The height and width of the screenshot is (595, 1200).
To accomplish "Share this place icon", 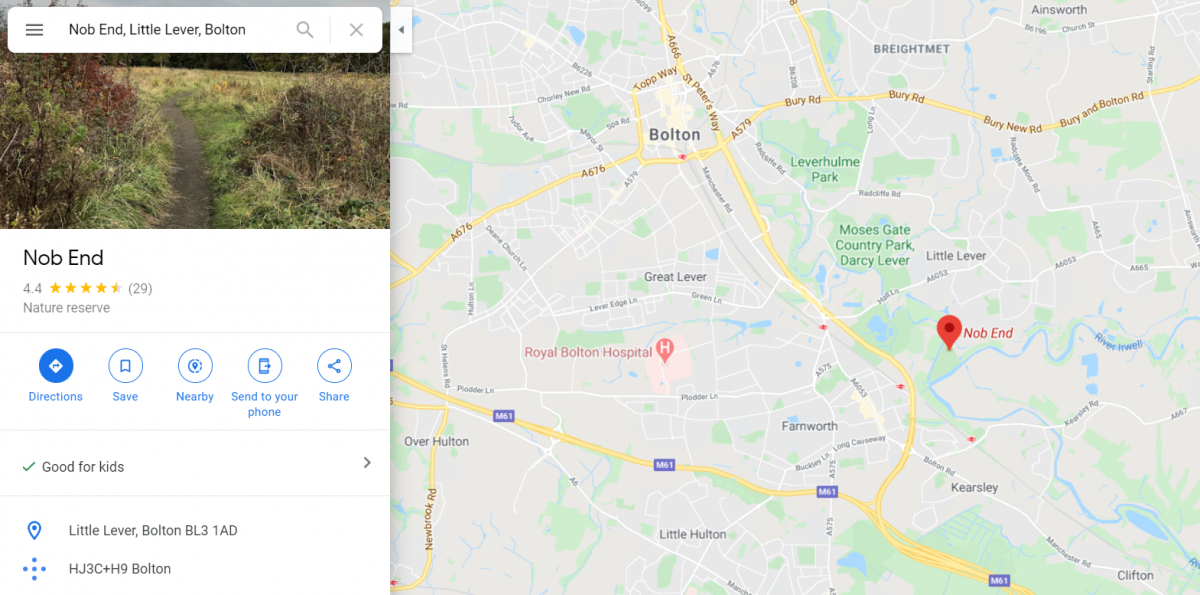I will [334, 366].
